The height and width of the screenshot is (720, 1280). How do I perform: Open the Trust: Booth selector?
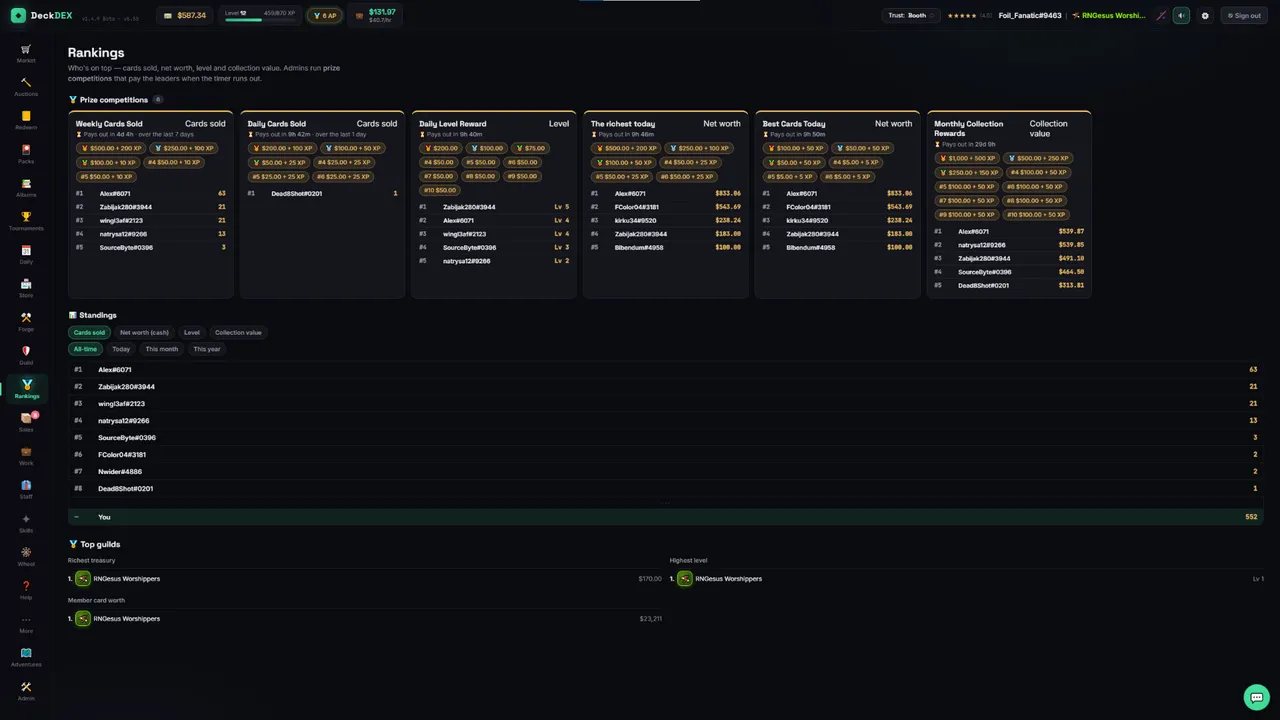[911, 16]
